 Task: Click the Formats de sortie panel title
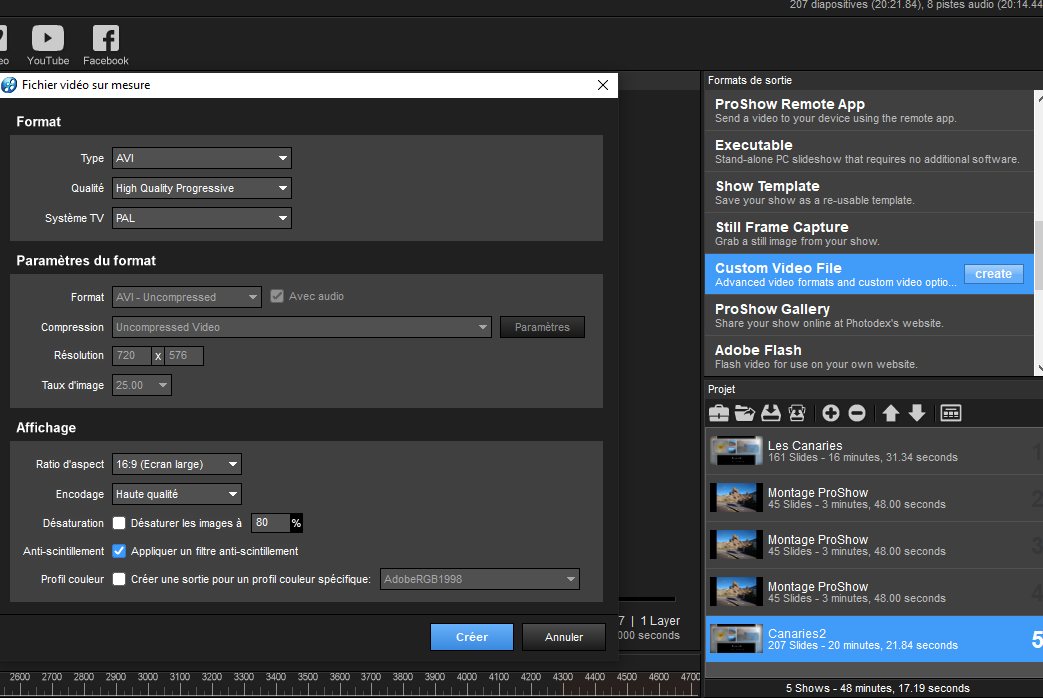pos(750,80)
